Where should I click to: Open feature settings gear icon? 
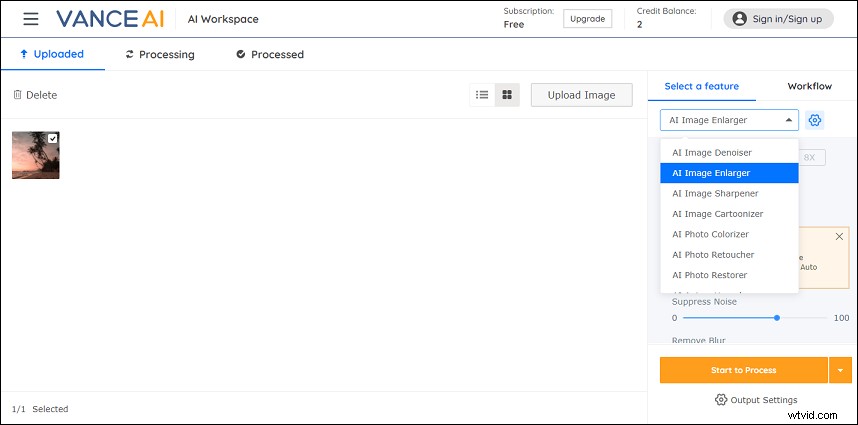click(815, 120)
